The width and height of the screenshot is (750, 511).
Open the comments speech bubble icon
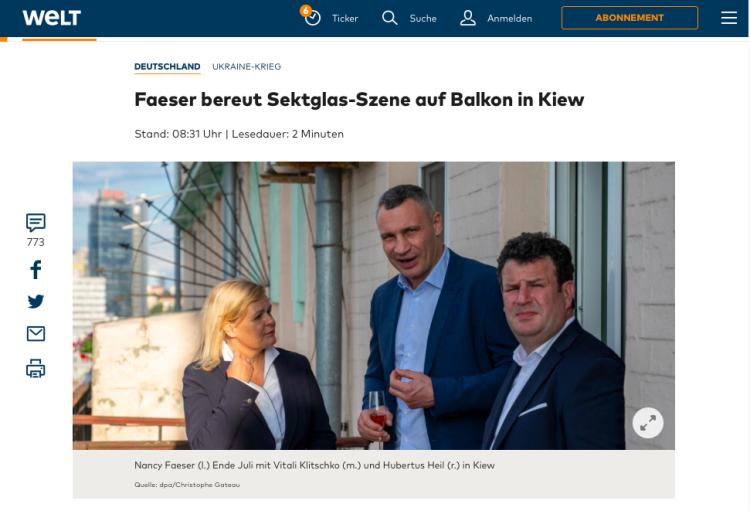point(35,222)
